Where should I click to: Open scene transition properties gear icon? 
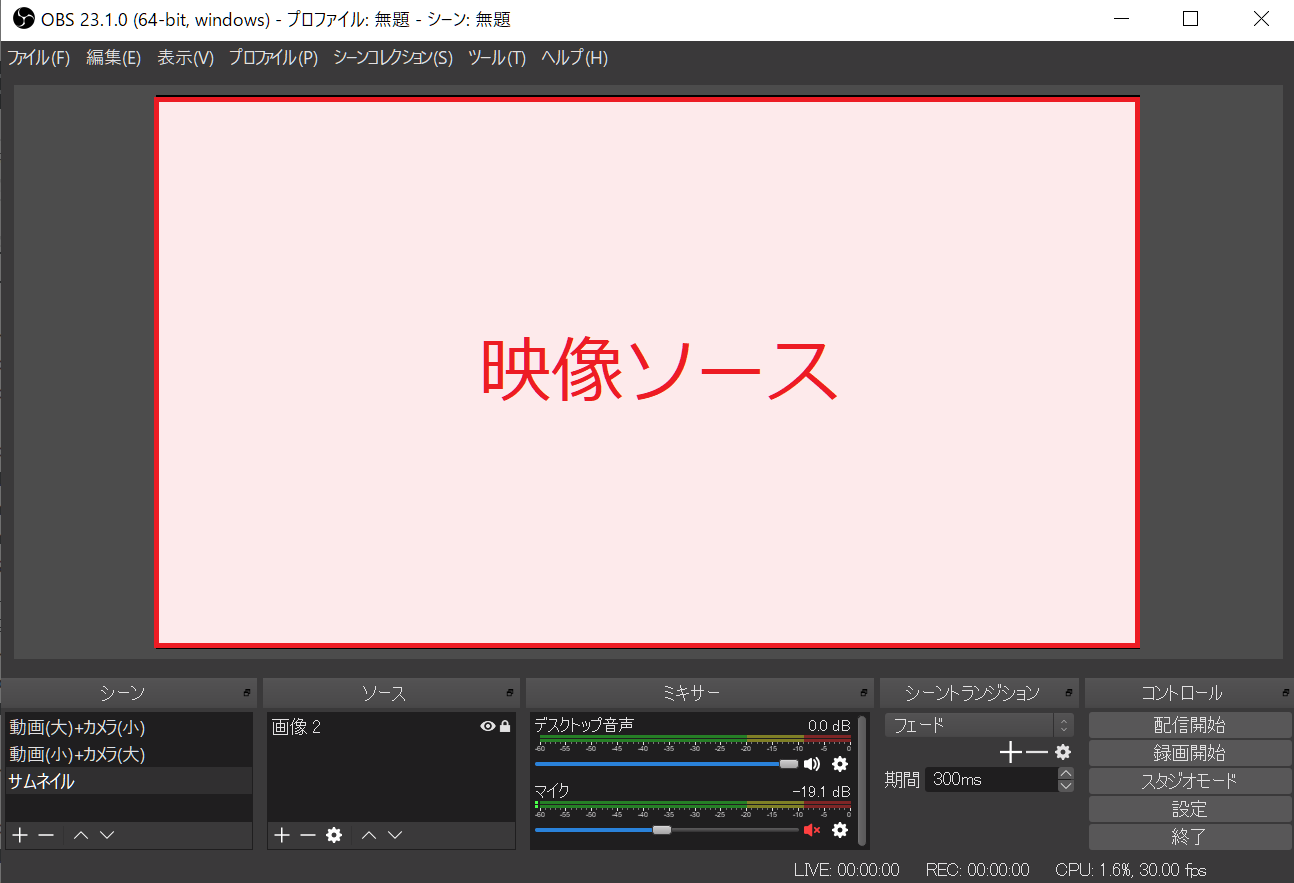coord(1063,752)
